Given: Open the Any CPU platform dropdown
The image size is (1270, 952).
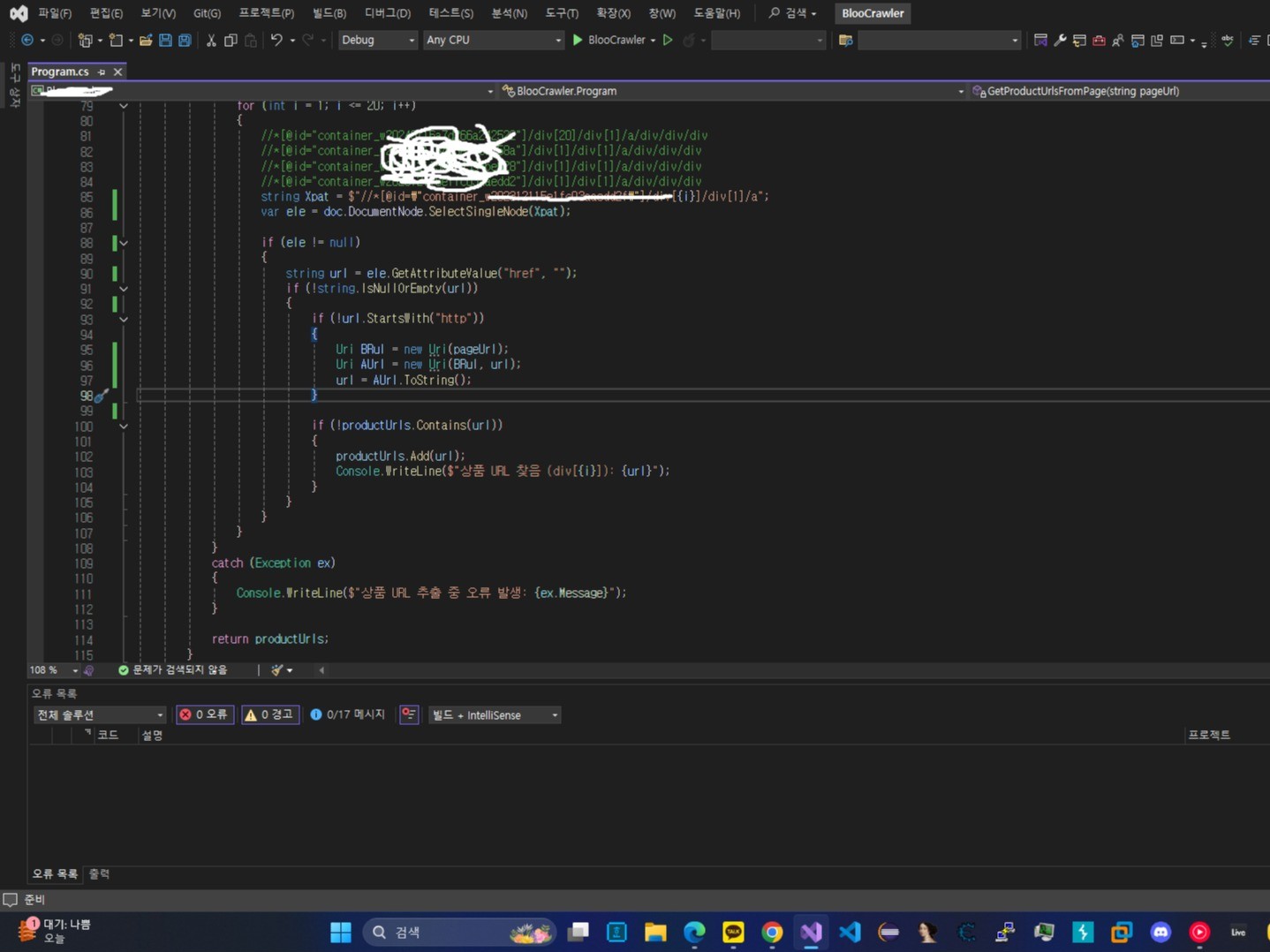Looking at the screenshot, I should tap(492, 41).
